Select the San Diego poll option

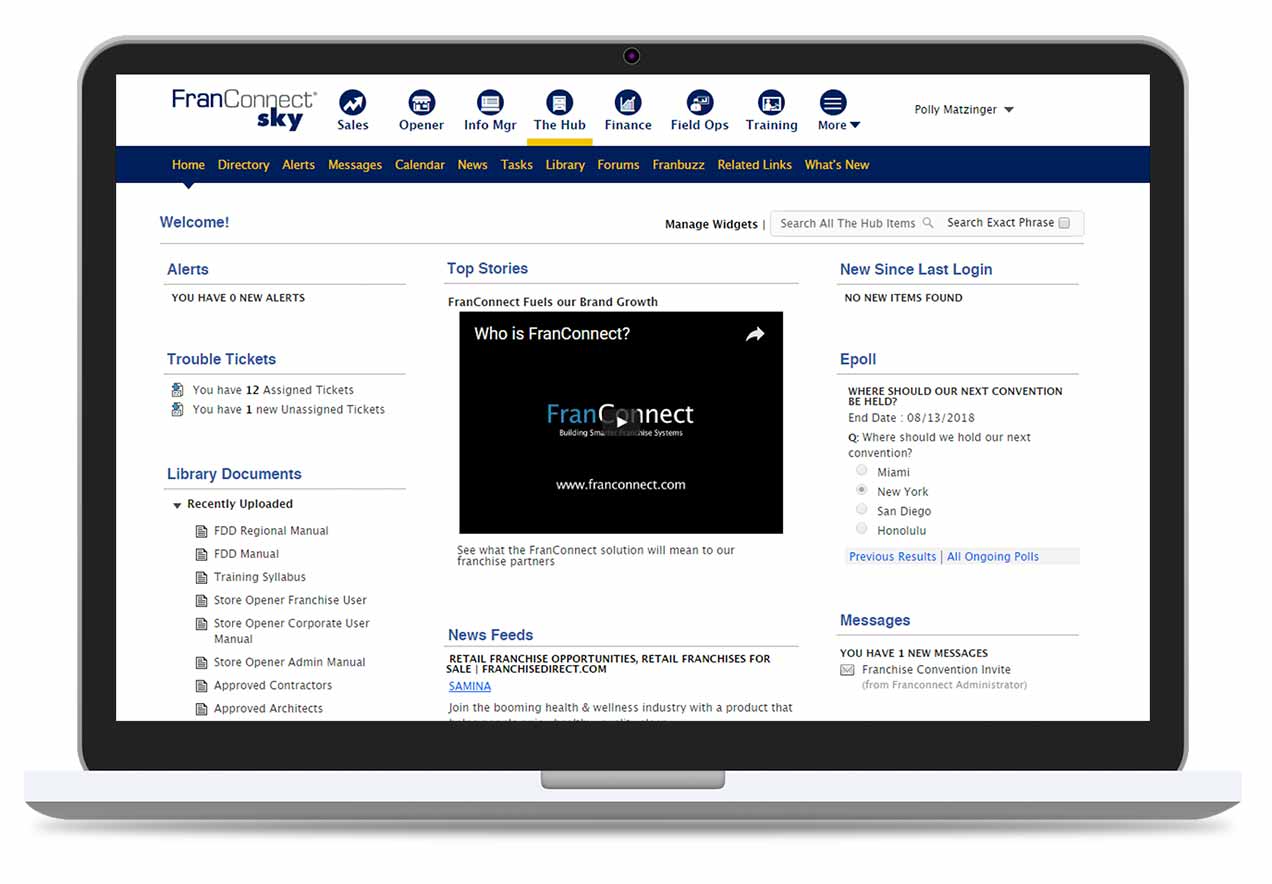click(862, 509)
